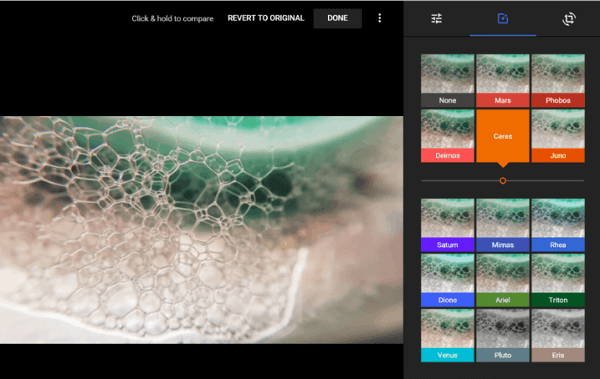This screenshot has width=600, height=379.
Task: Apply the Dione filter
Action: [447, 280]
